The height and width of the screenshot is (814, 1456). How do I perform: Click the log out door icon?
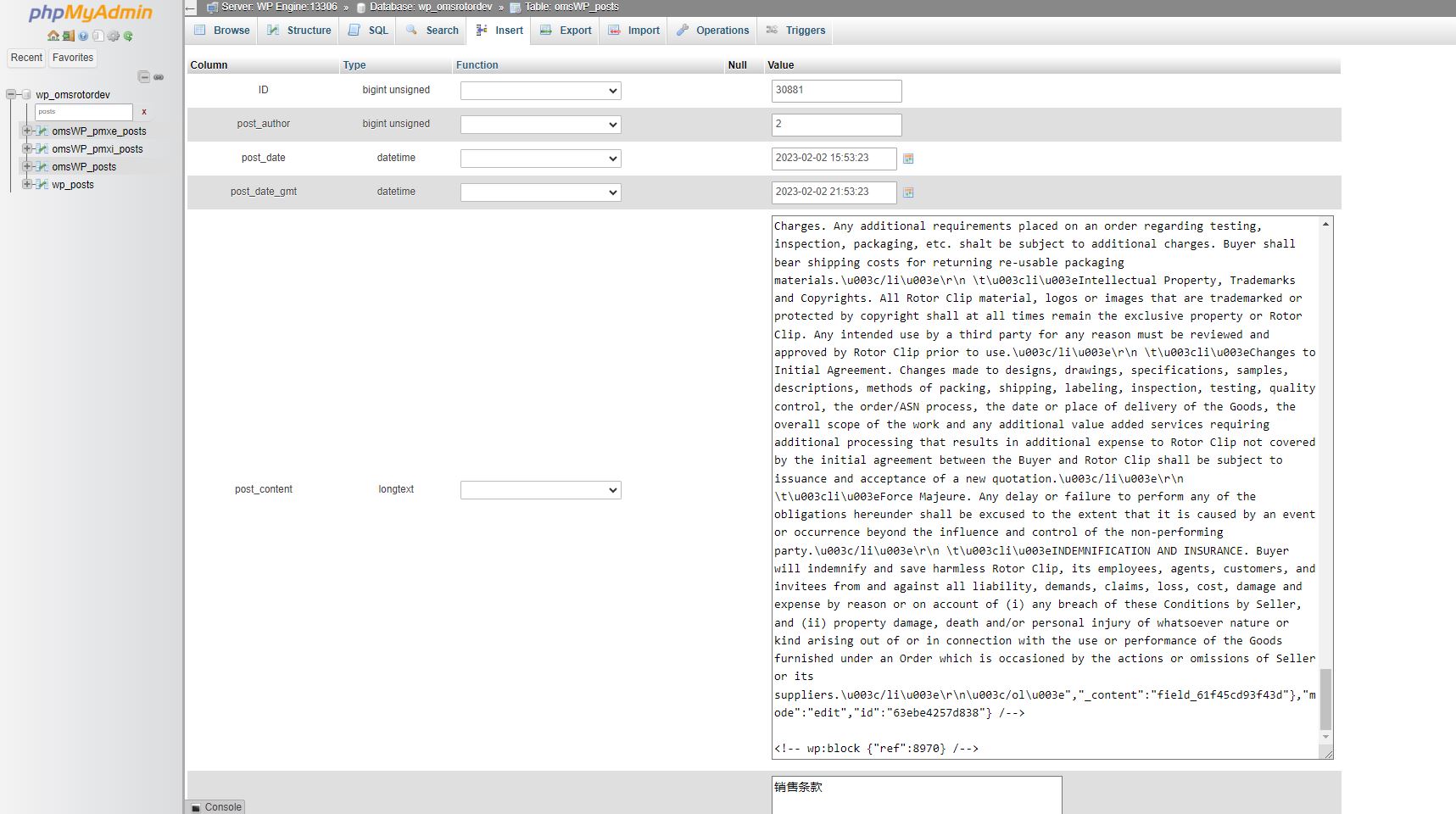(68, 36)
